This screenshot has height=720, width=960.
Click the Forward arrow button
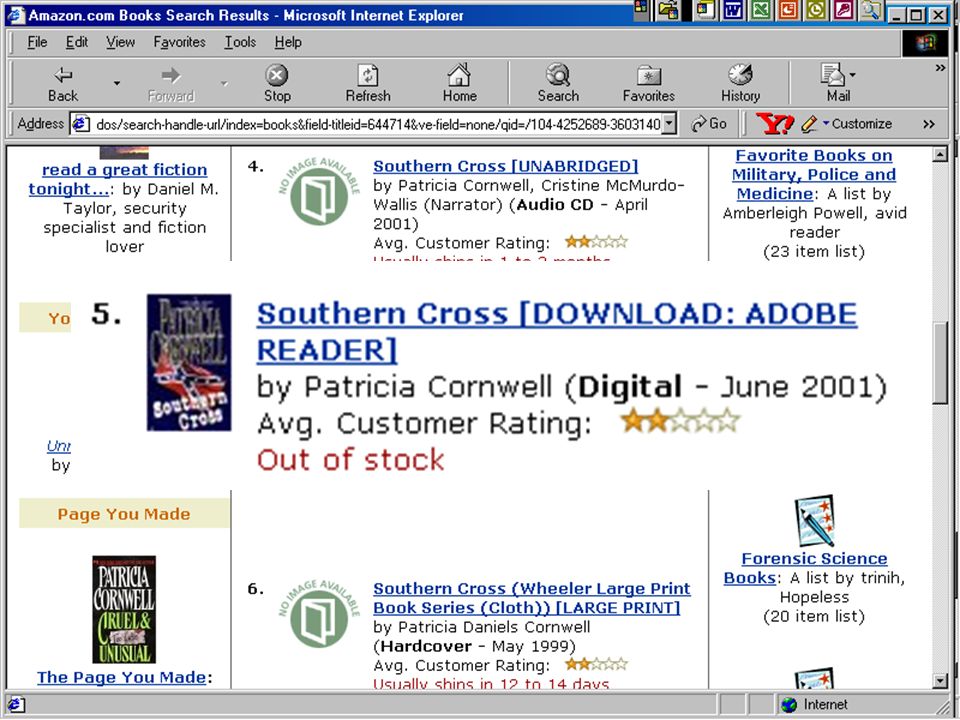point(171,84)
